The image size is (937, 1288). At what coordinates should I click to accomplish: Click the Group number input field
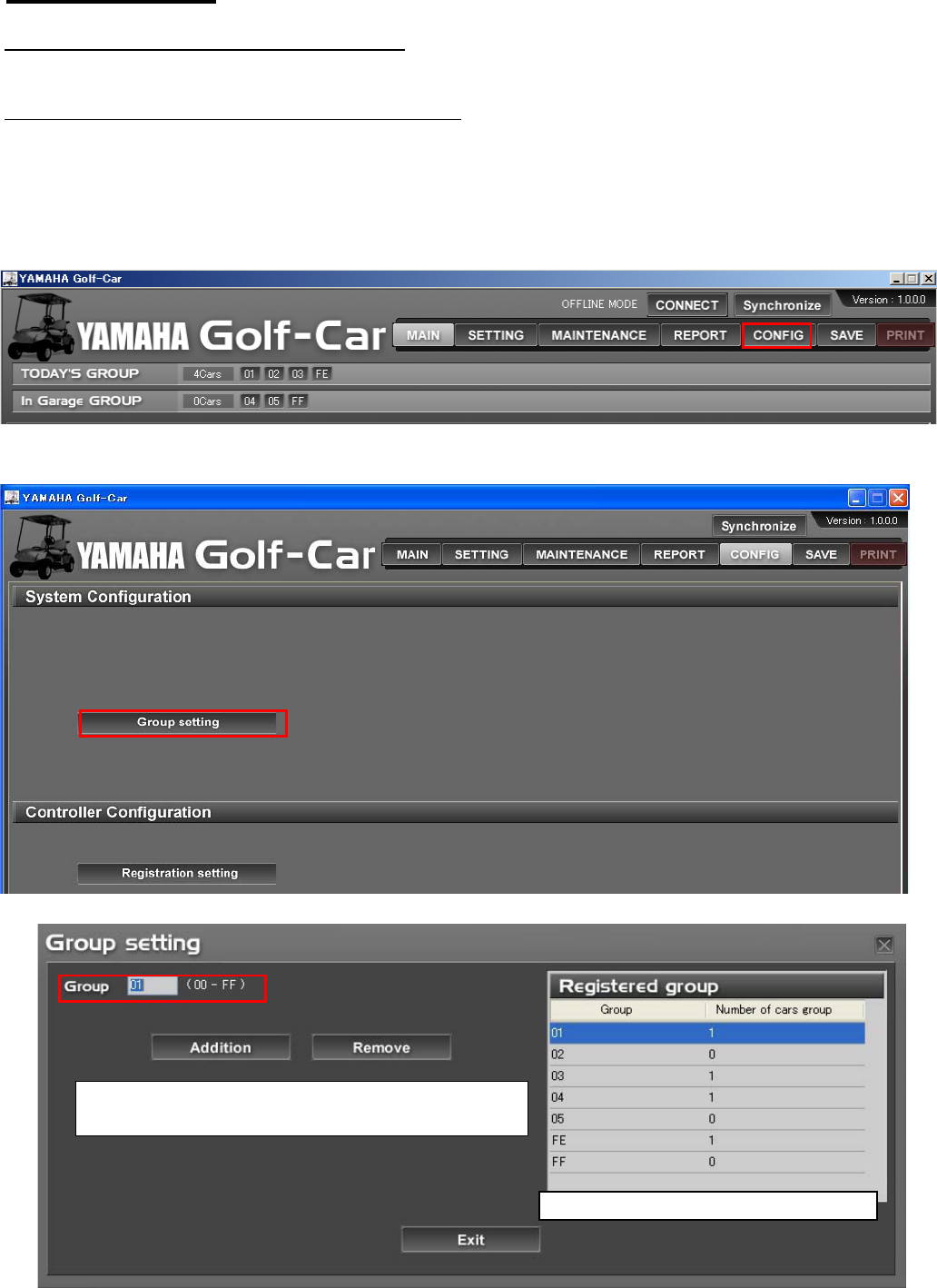pos(153,986)
